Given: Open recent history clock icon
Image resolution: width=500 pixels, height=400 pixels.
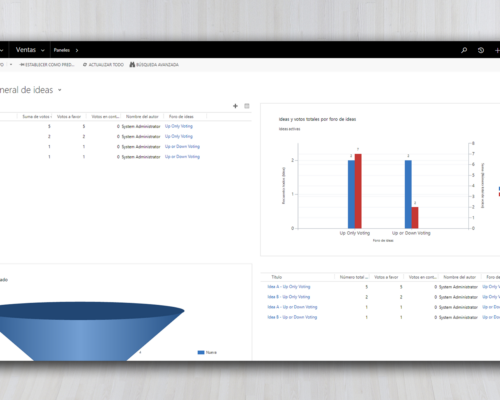Looking at the screenshot, I should point(481,50).
